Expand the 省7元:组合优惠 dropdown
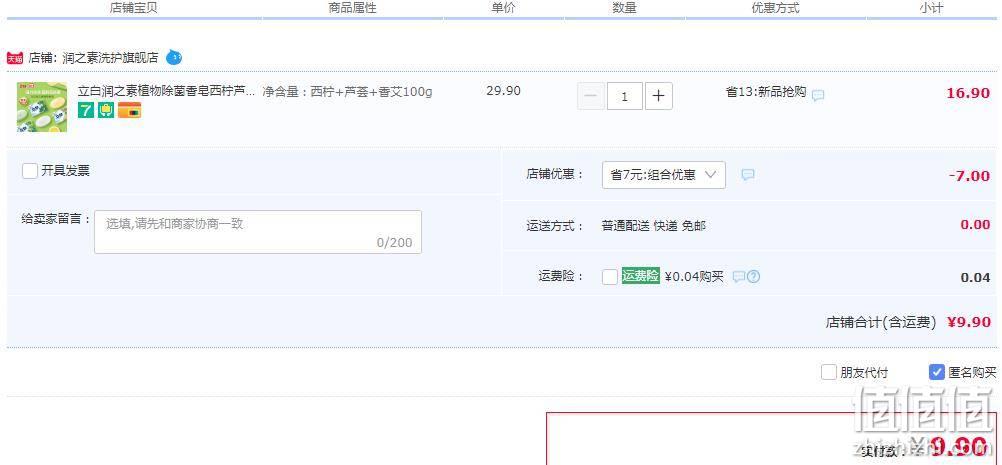This screenshot has width=1002, height=465. [663, 175]
